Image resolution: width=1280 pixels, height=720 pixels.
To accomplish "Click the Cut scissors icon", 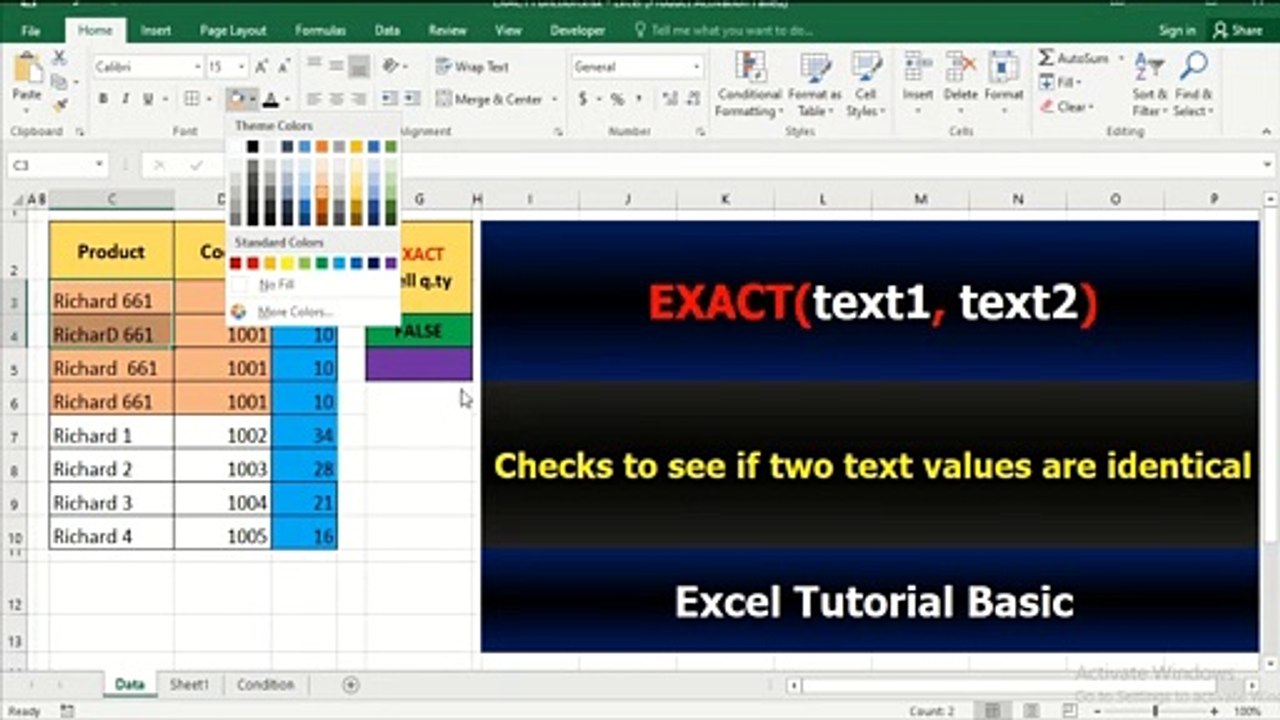I will click(x=59, y=58).
